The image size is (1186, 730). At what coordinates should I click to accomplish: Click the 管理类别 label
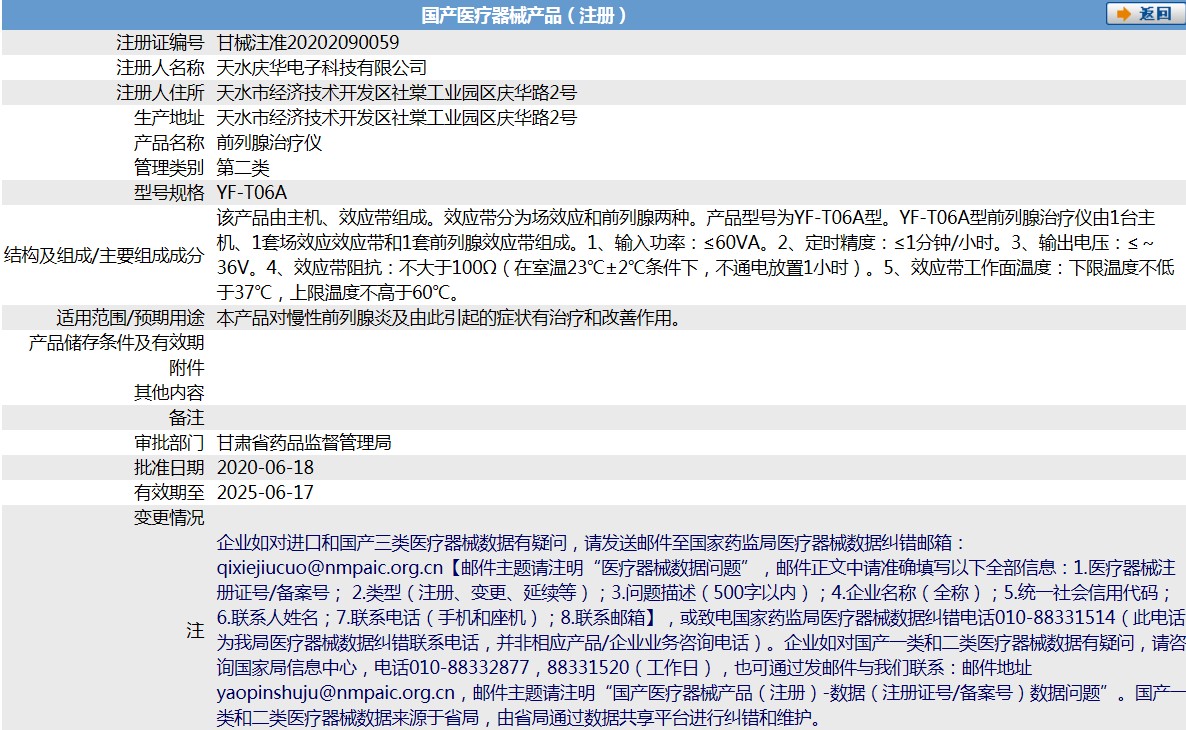coord(169,167)
